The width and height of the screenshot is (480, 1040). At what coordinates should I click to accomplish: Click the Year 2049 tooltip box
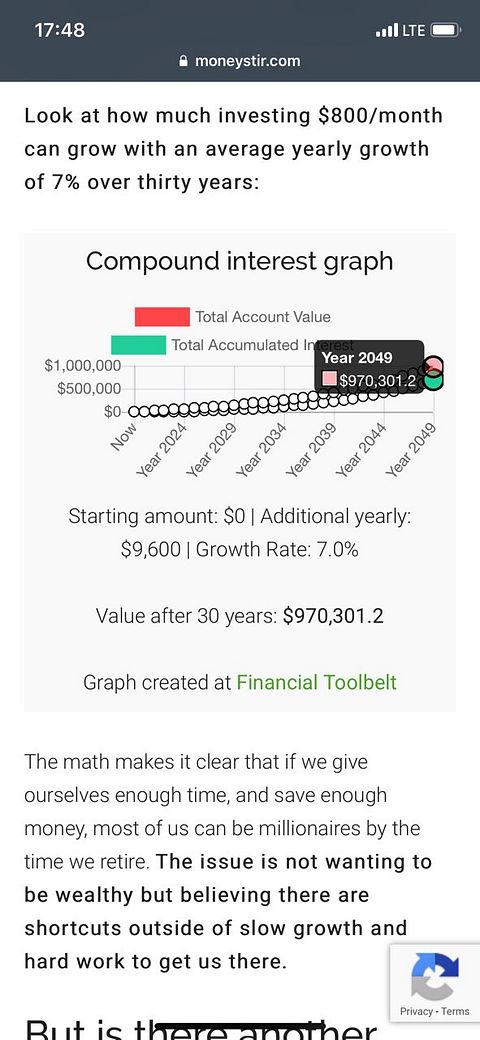tap(369, 367)
